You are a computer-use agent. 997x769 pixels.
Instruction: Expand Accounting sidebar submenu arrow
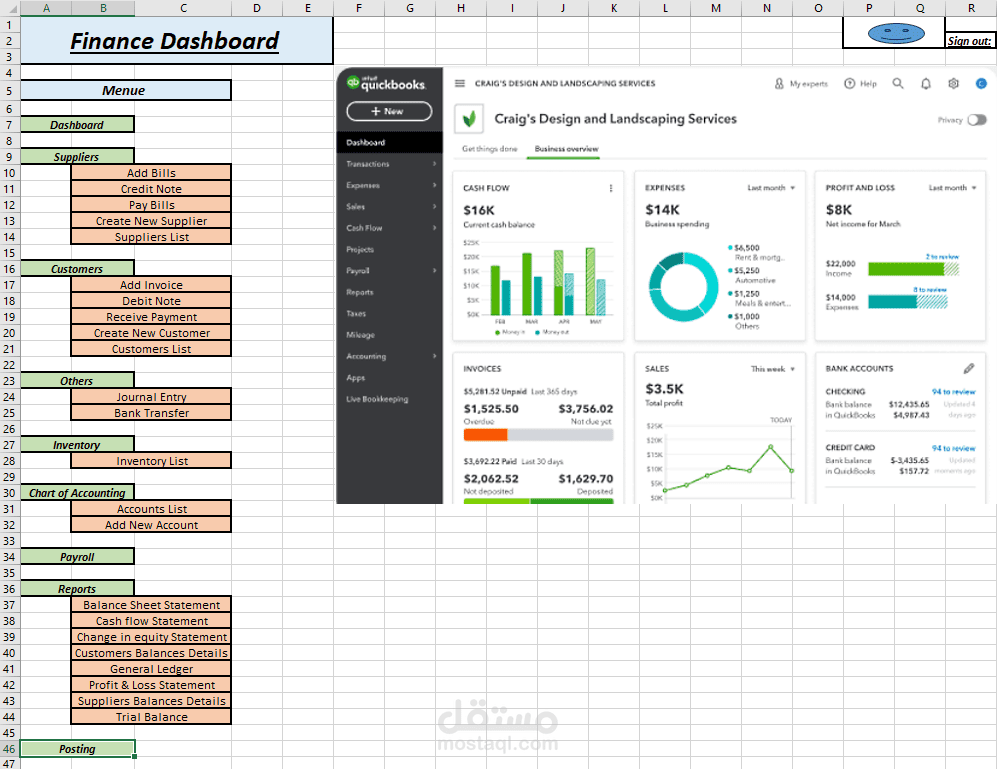click(x=434, y=356)
